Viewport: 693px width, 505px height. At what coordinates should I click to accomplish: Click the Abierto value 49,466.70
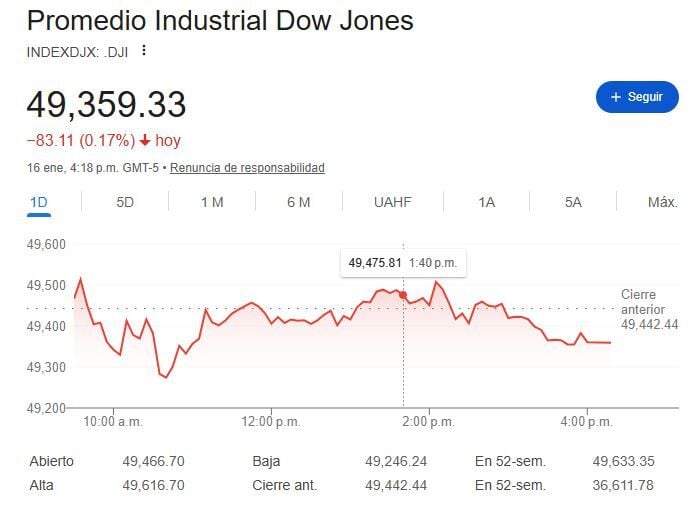(x=153, y=461)
